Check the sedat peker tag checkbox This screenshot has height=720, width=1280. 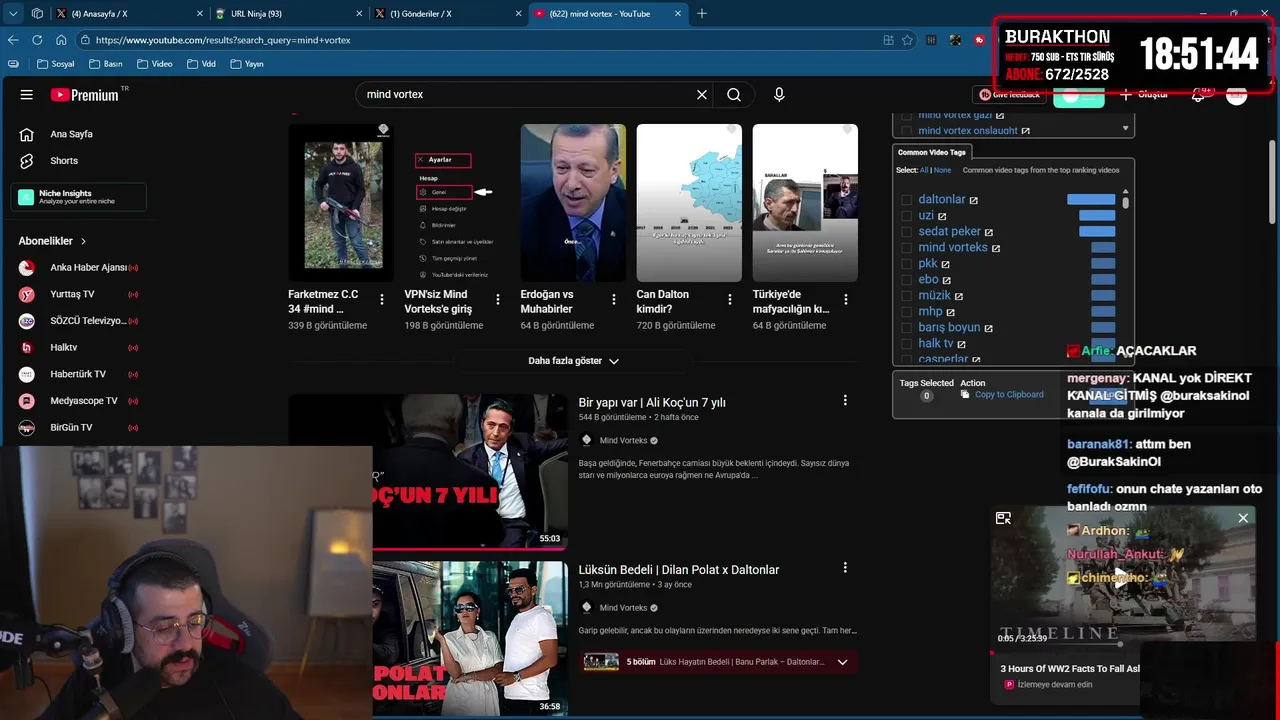907,232
